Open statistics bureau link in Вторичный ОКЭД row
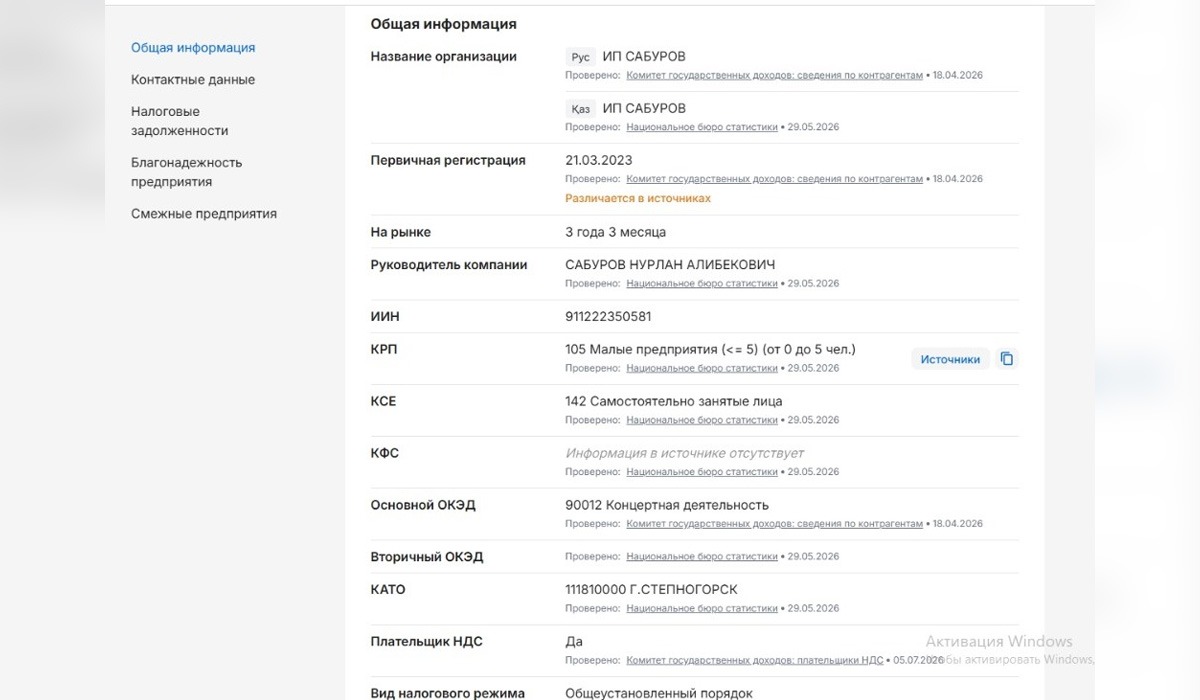1200x700 pixels. click(701, 557)
